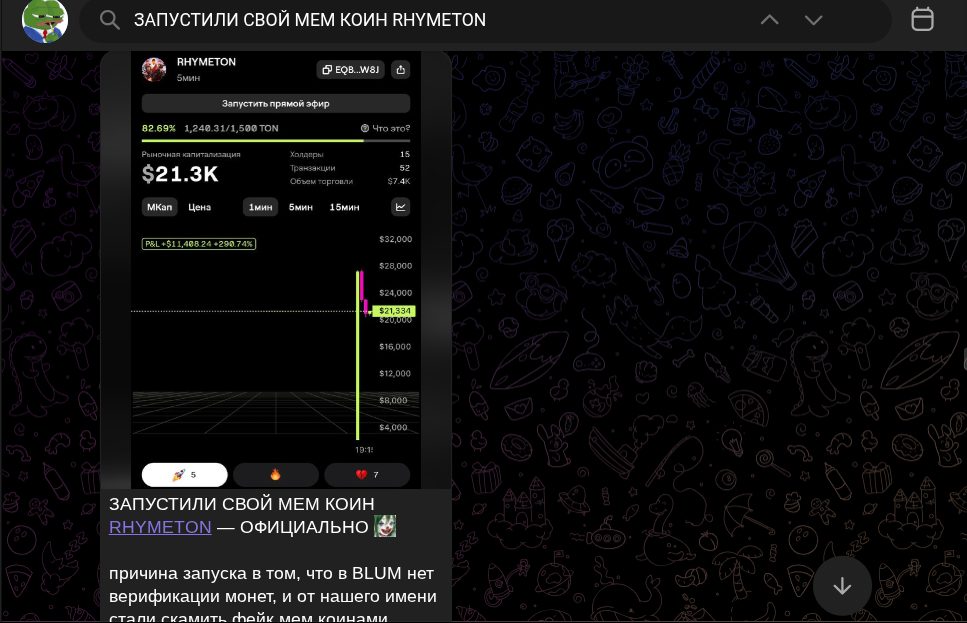Click the $32,000 axis label
The height and width of the screenshot is (623, 967).
[x=395, y=239]
